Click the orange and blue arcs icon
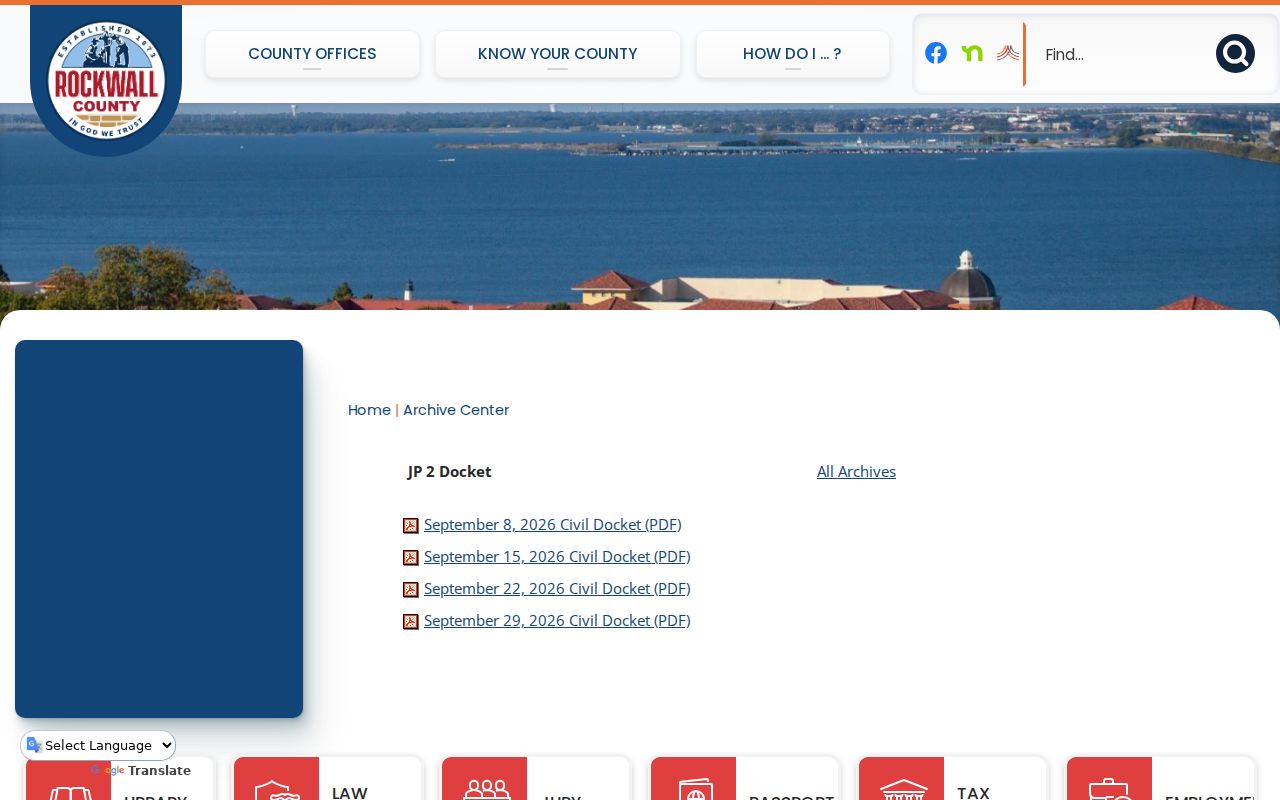 tap(1008, 53)
